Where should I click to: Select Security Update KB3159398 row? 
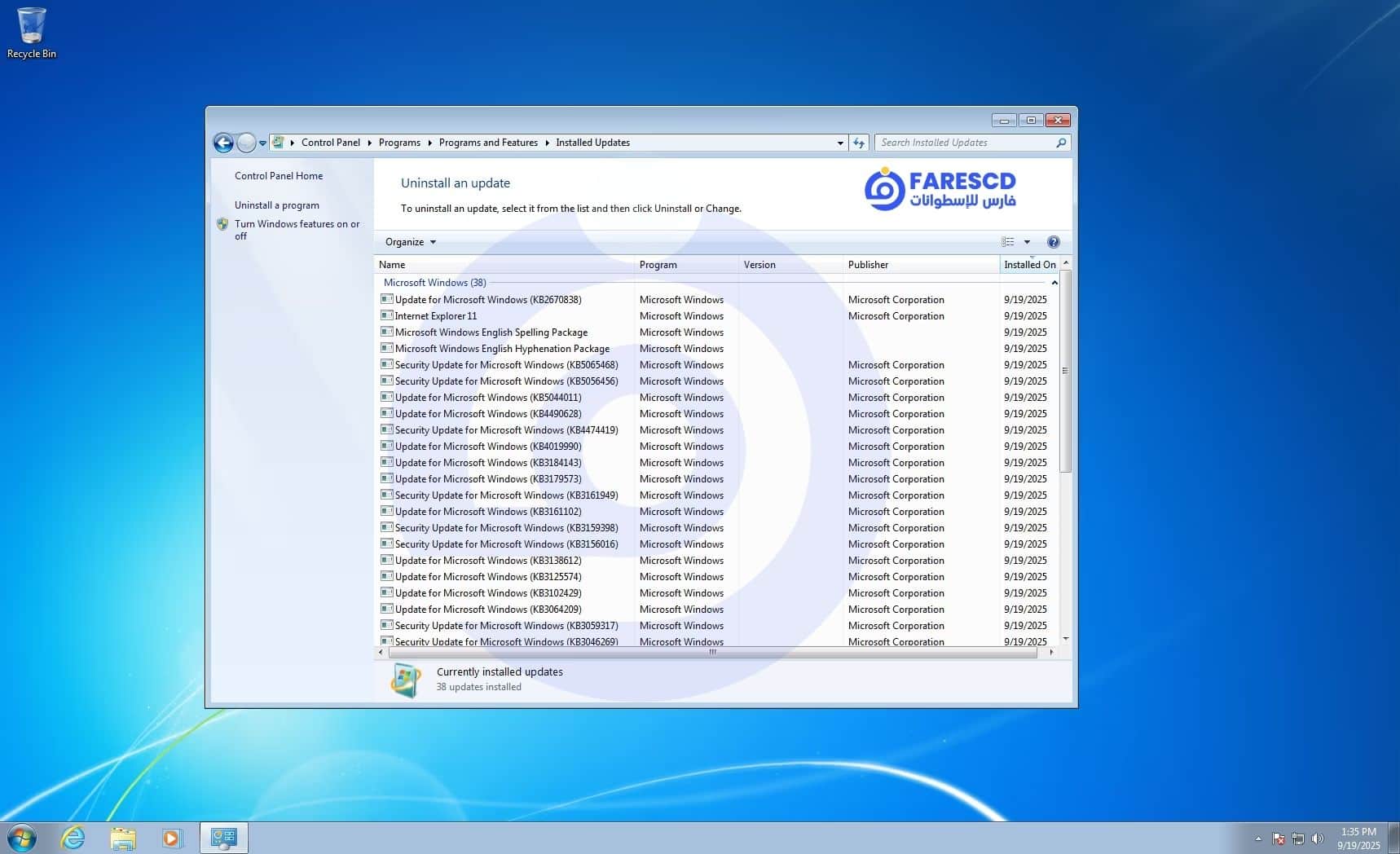click(x=717, y=528)
